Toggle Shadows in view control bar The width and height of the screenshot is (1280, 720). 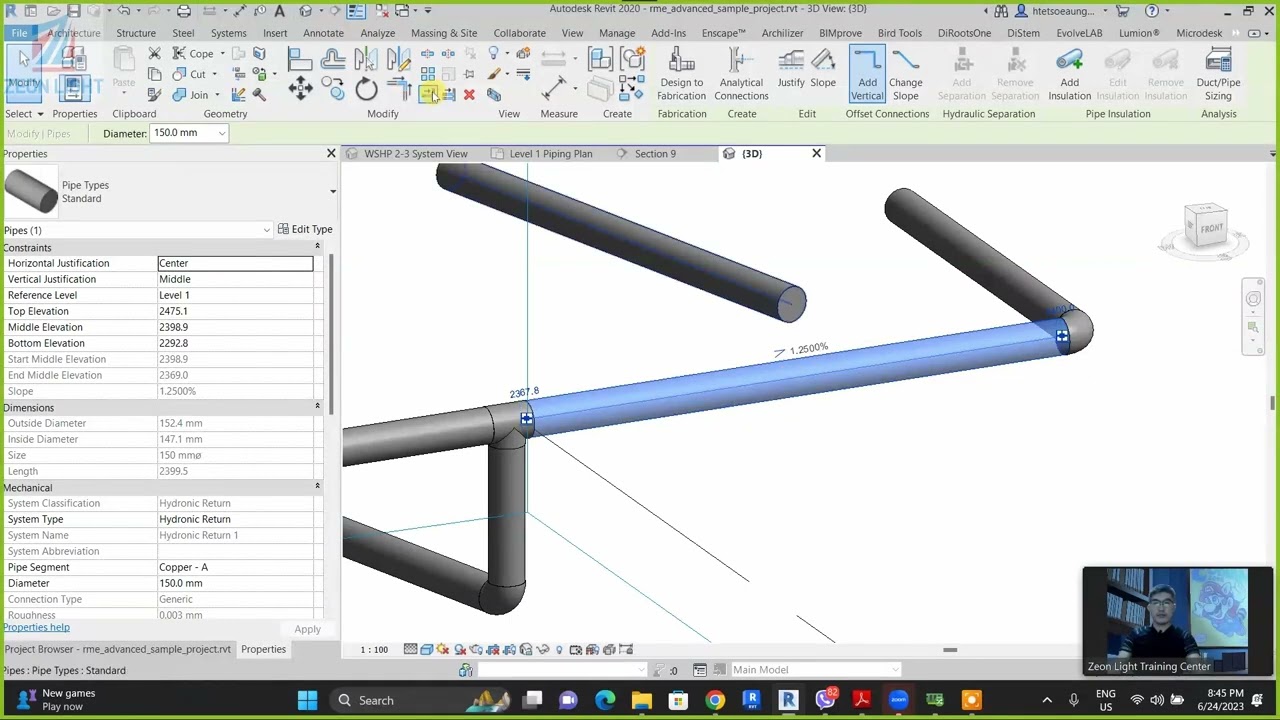click(460, 650)
